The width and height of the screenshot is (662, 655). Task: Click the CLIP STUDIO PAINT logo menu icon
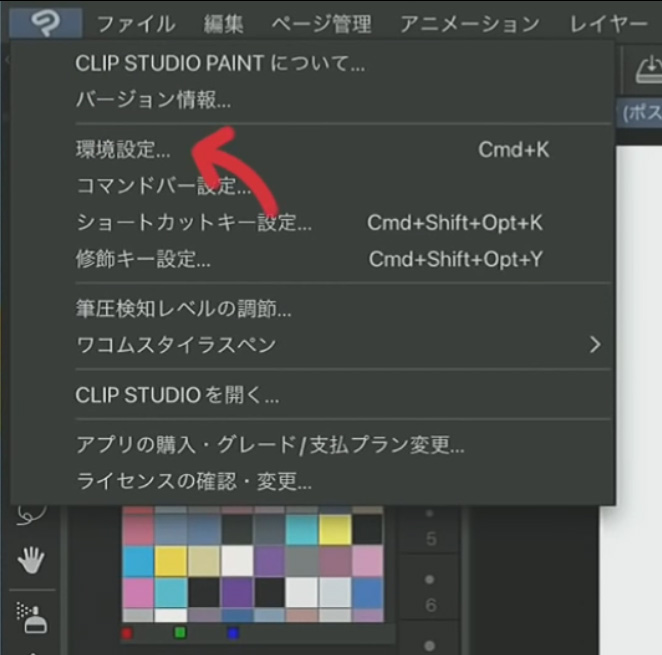pyautogui.click(x=44, y=22)
